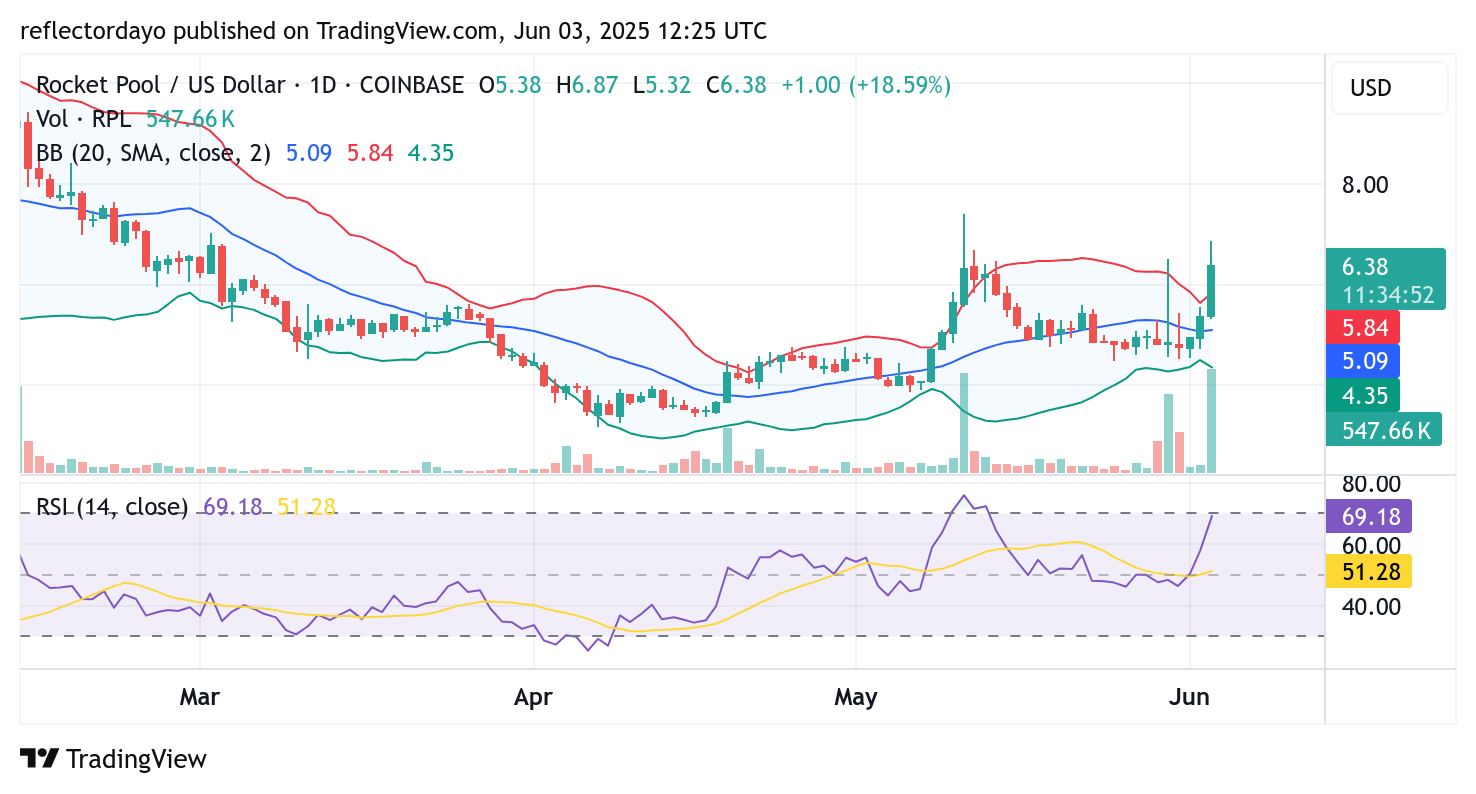Click the purple 69.18 RSI axis label
The image size is (1476, 794).
(x=1369, y=516)
